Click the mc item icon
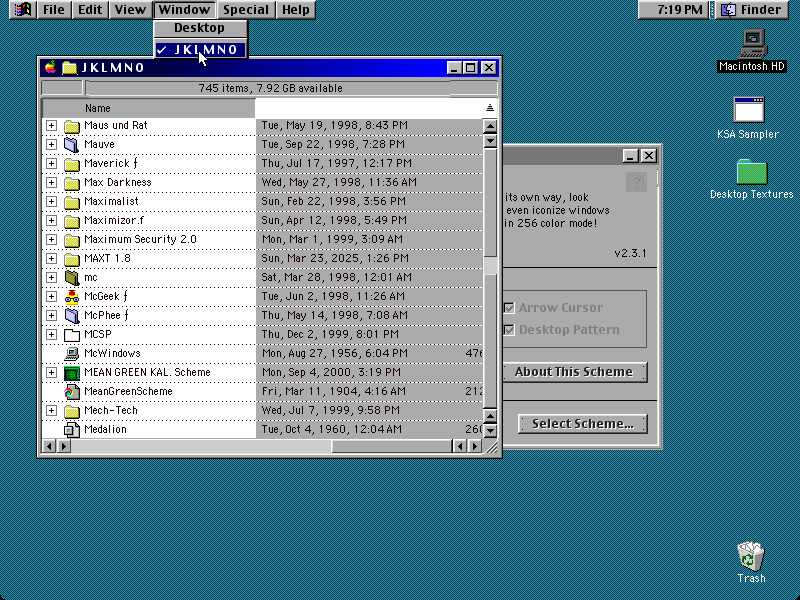 click(x=72, y=278)
